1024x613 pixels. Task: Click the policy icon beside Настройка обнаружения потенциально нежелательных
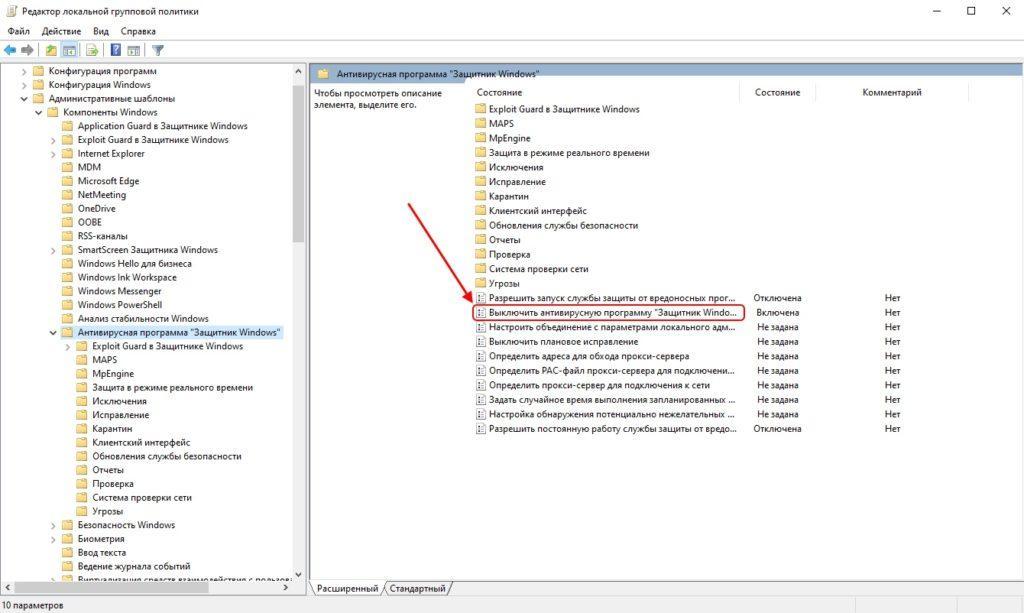pyautogui.click(x=481, y=415)
